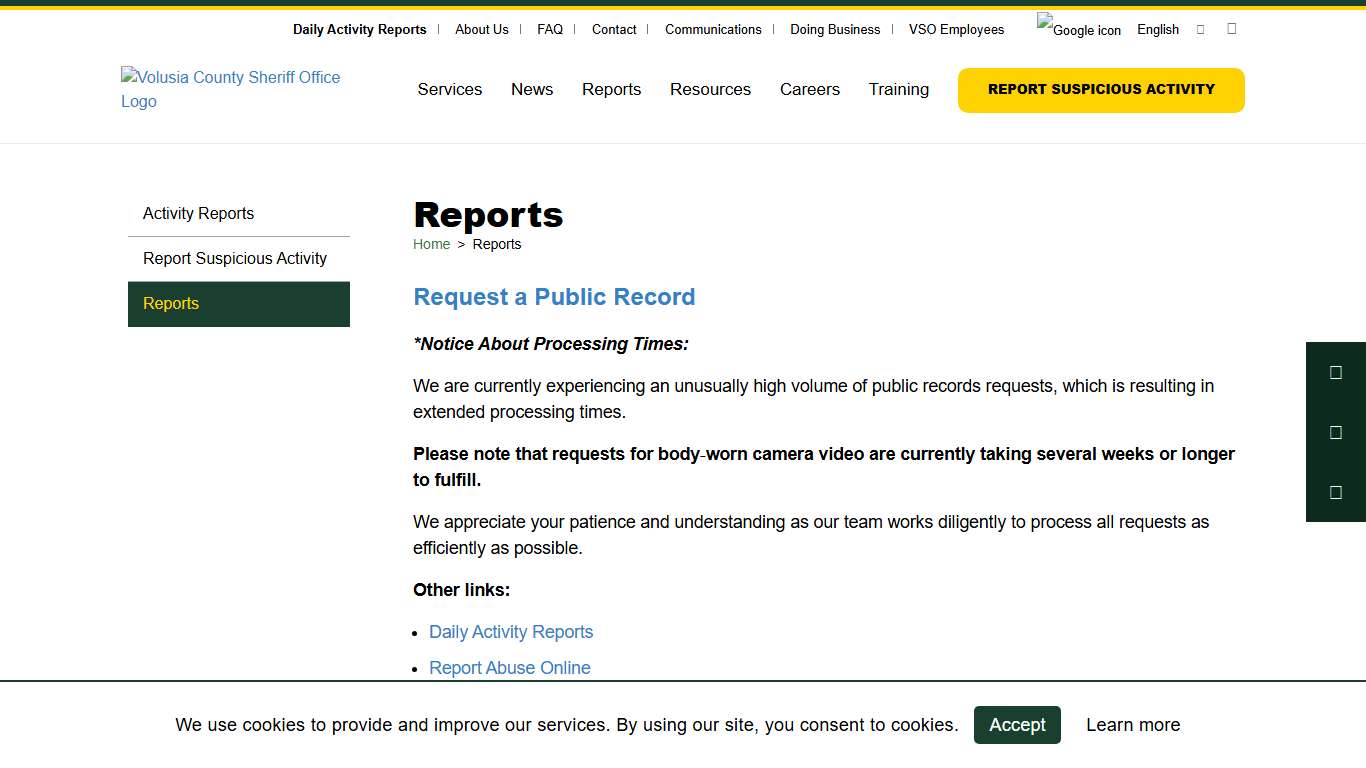Click the bottom icon on the dark right-side panel
This screenshot has width=1366, height=768.
click(1336, 492)
